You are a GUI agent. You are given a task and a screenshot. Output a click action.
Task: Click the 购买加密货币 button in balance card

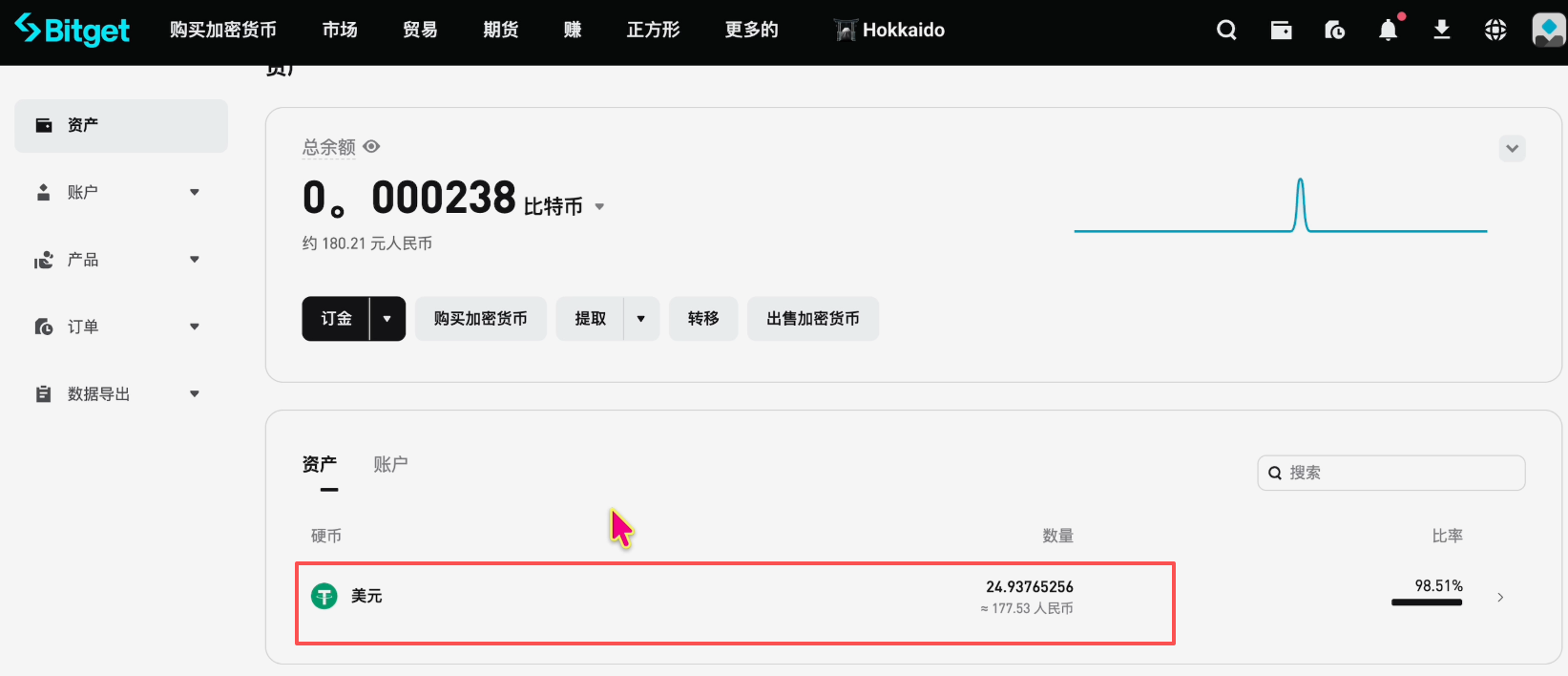(x=480, y=319)
